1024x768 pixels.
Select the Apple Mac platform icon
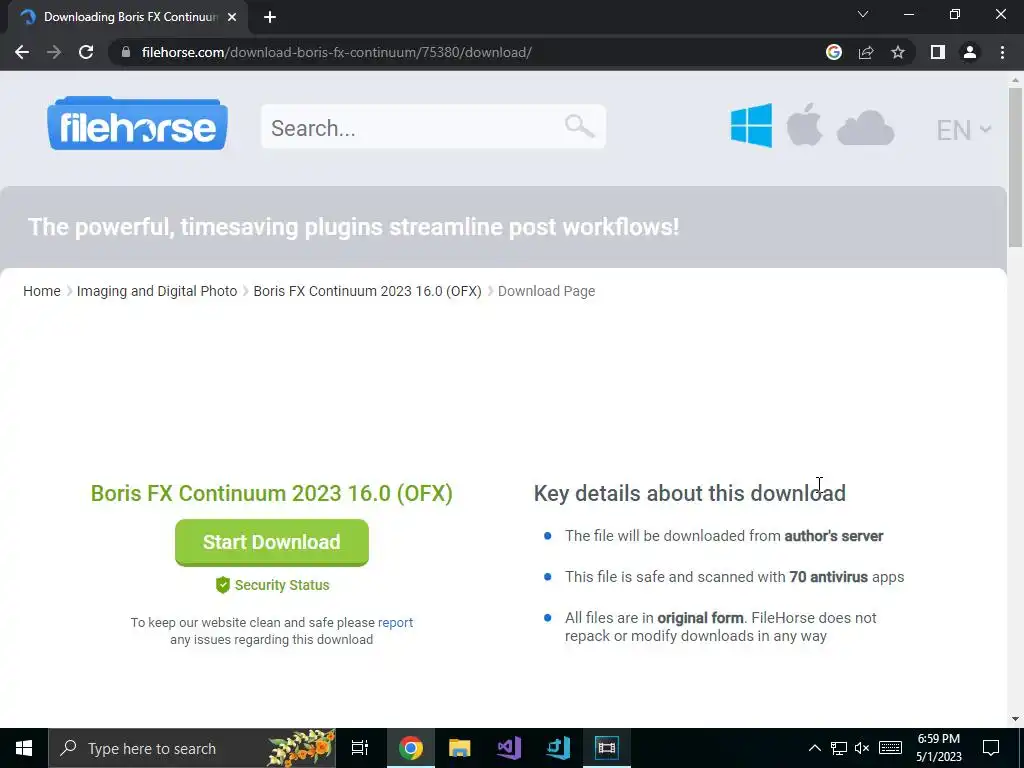coord(804,125)
